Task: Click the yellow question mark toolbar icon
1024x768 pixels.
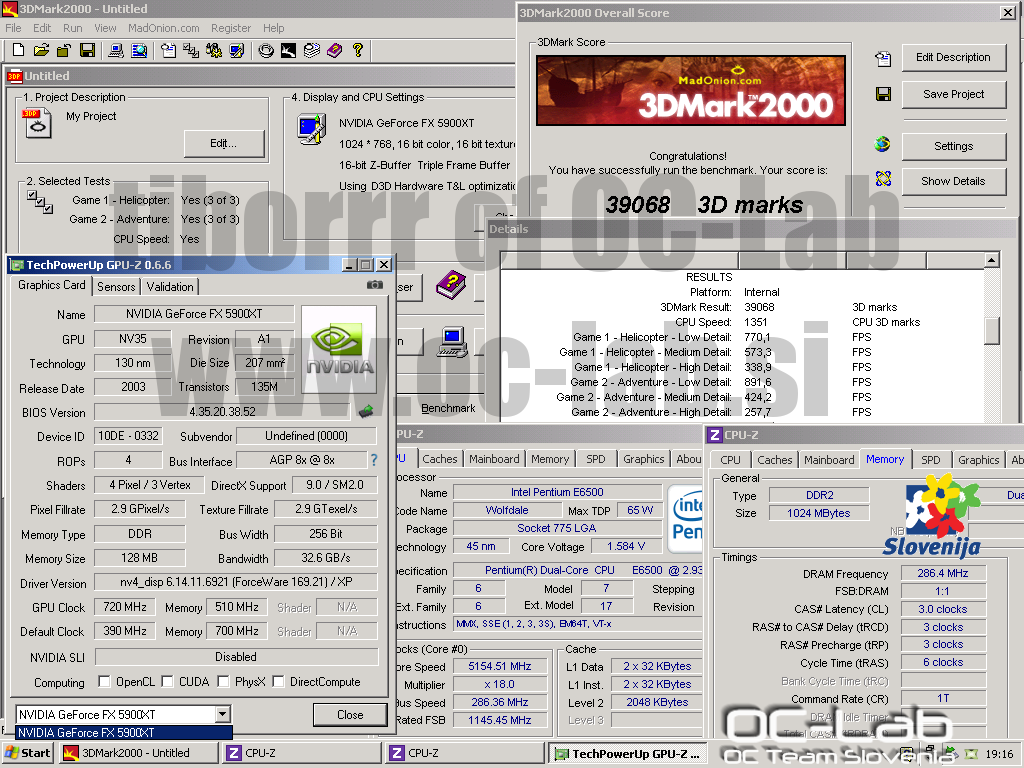Action: [357, 50]
